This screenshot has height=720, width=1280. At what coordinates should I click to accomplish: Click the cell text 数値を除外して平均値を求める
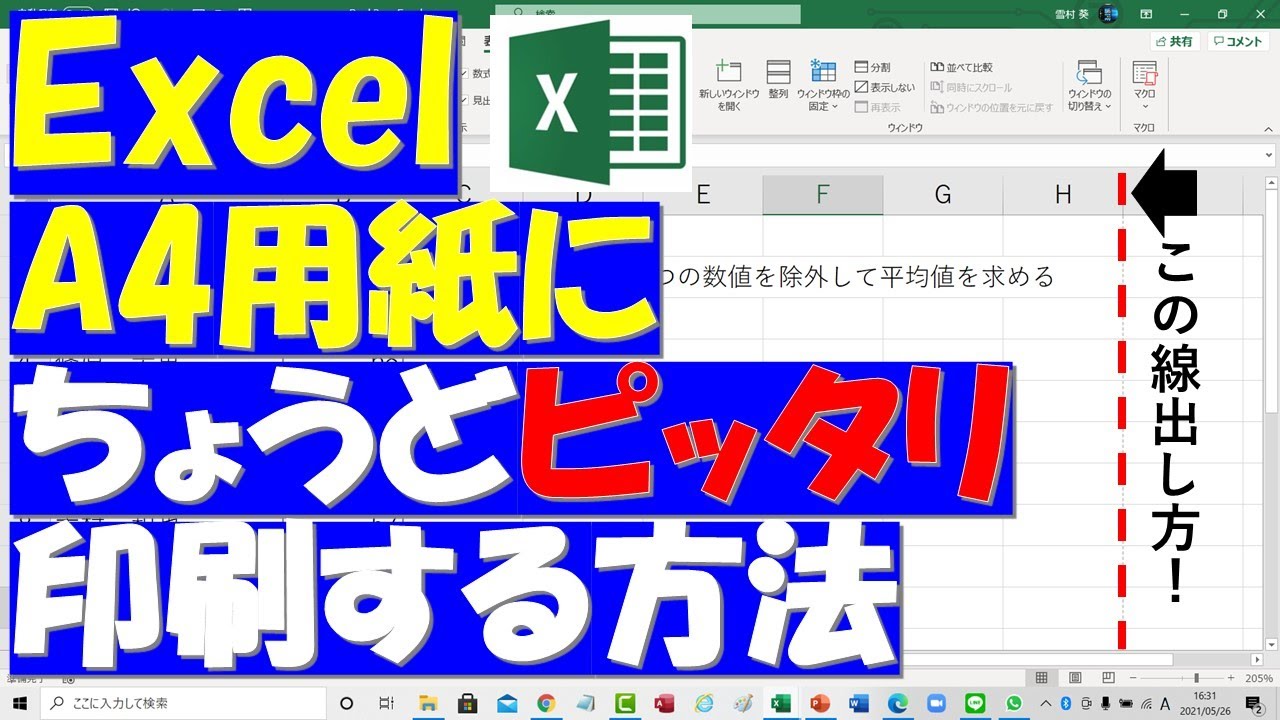(x=868, y=277)
